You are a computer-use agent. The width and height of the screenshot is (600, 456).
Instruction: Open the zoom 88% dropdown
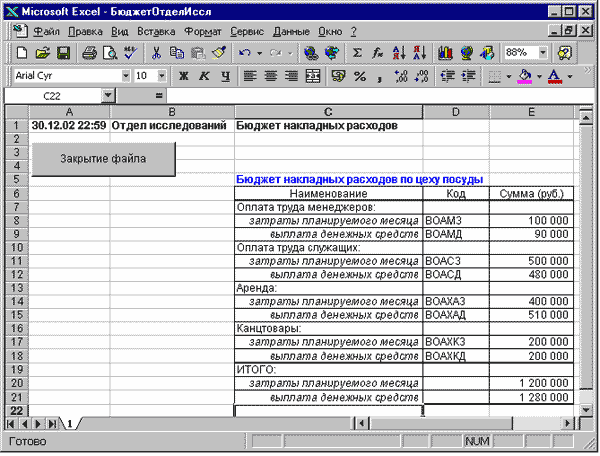(x=543, y=52)
